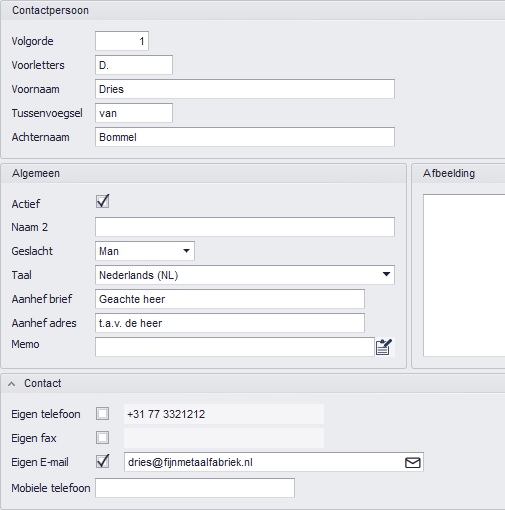The height and width of the screenshot is (510, 505).
Task: Click the empty Afbeelding image area
Action: tap(464, 275)
